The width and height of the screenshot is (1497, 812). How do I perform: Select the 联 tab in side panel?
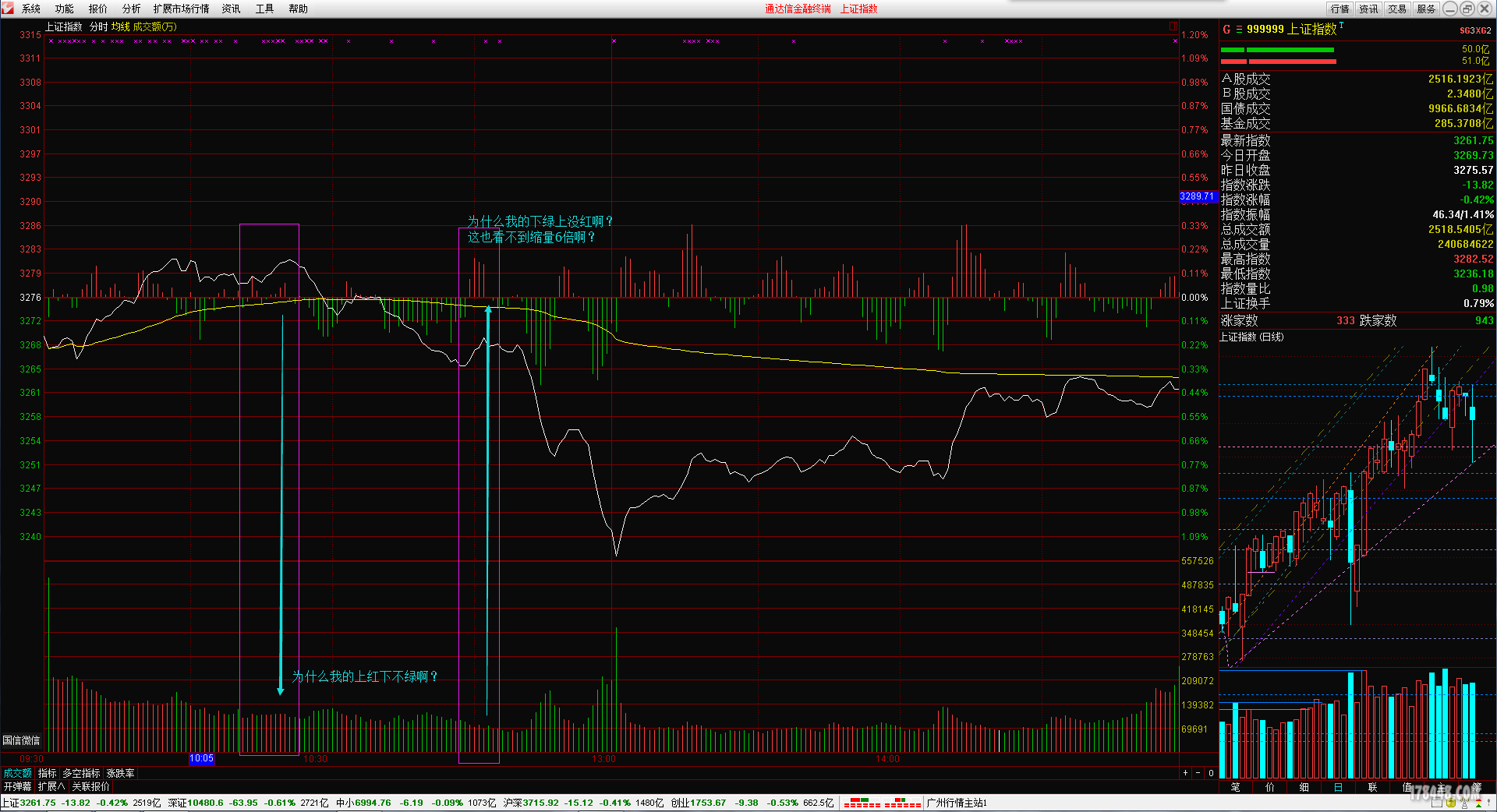1373,787
